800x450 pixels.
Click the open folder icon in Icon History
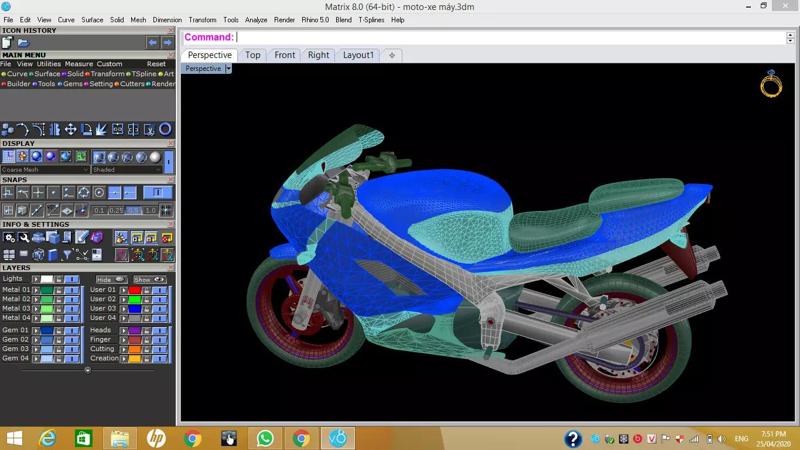(24, 43)
